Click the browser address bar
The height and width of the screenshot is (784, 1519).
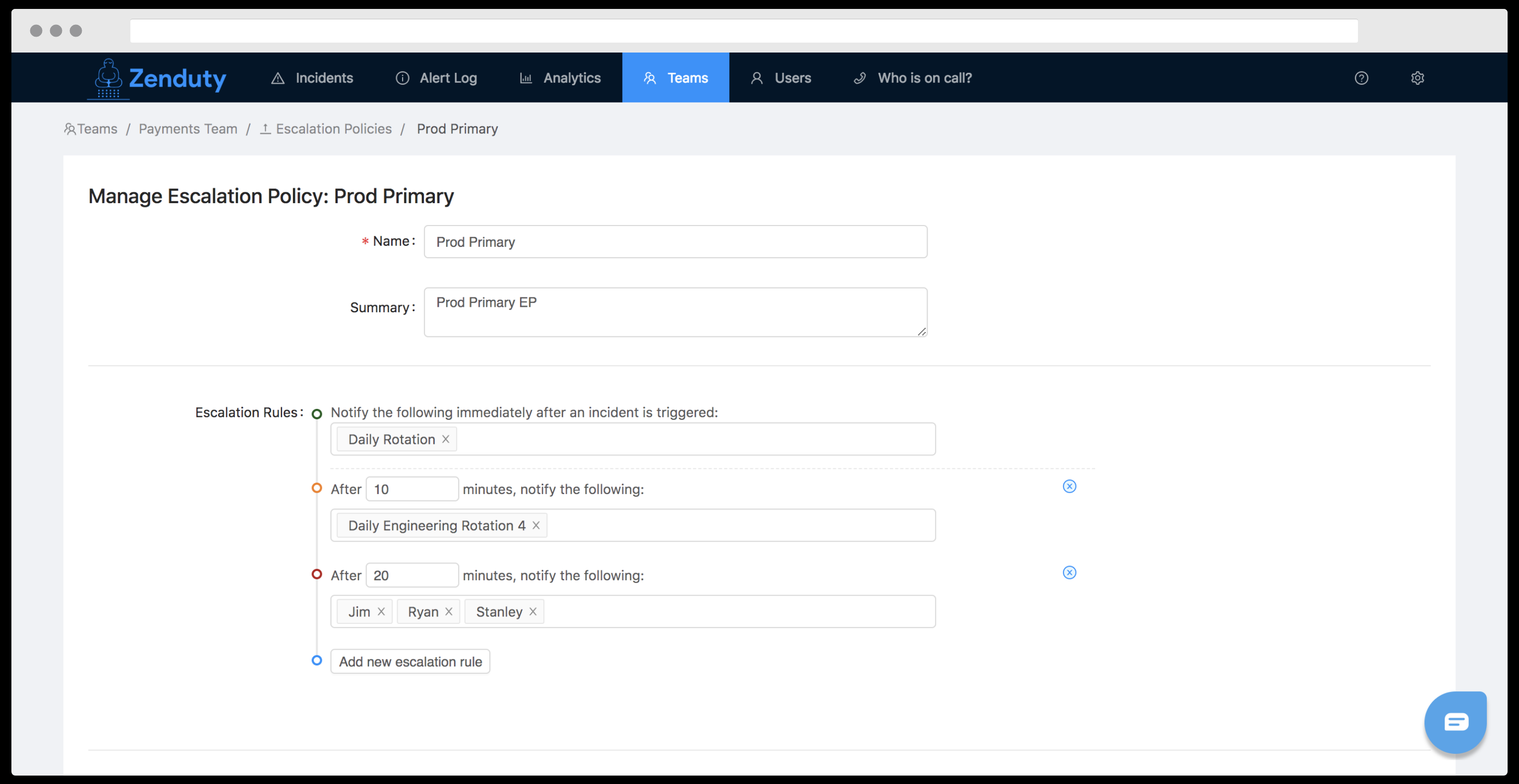pyautogui.click(x=744, y=31)
